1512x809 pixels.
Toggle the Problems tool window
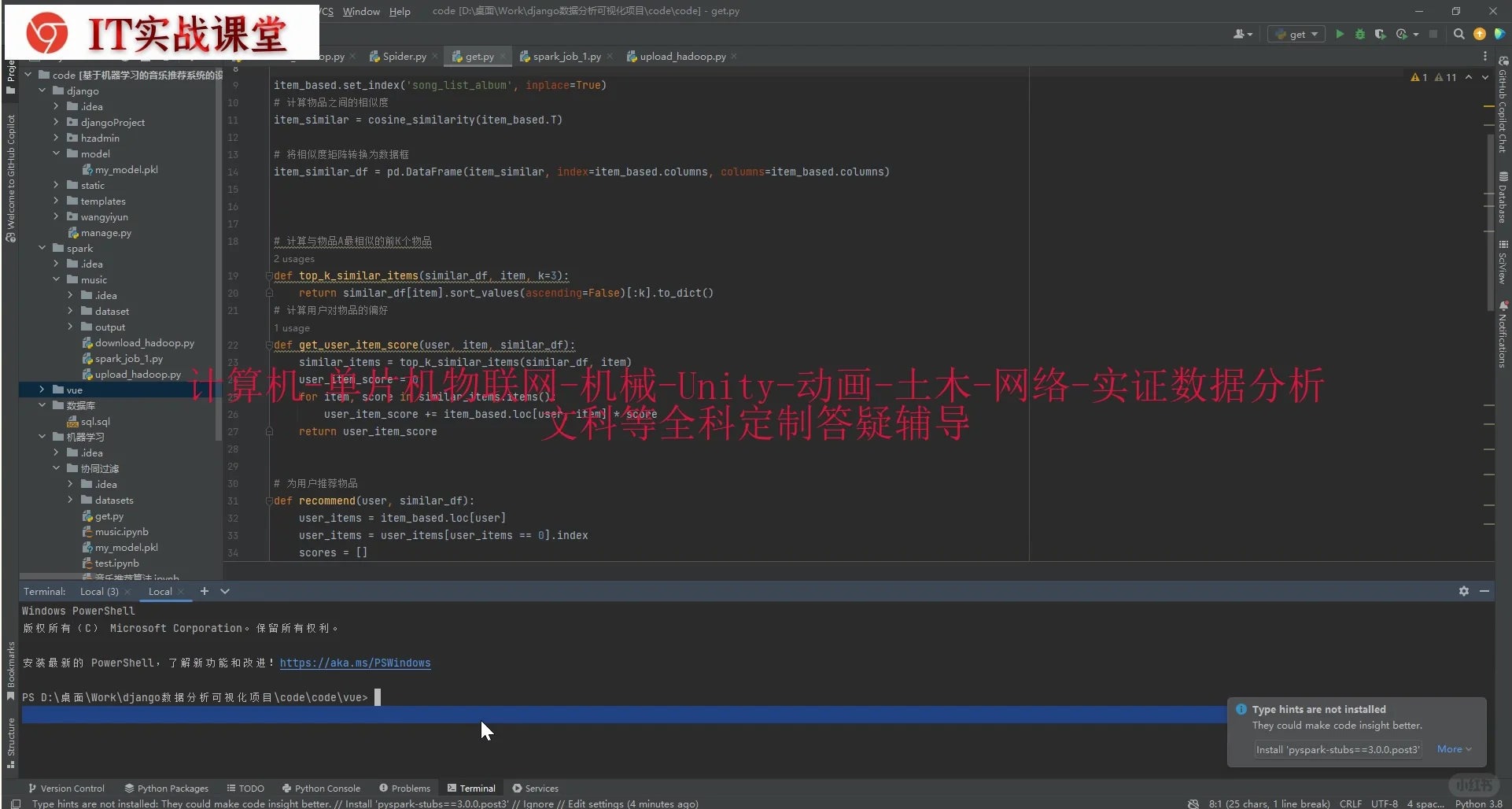[x=405, y=788]
